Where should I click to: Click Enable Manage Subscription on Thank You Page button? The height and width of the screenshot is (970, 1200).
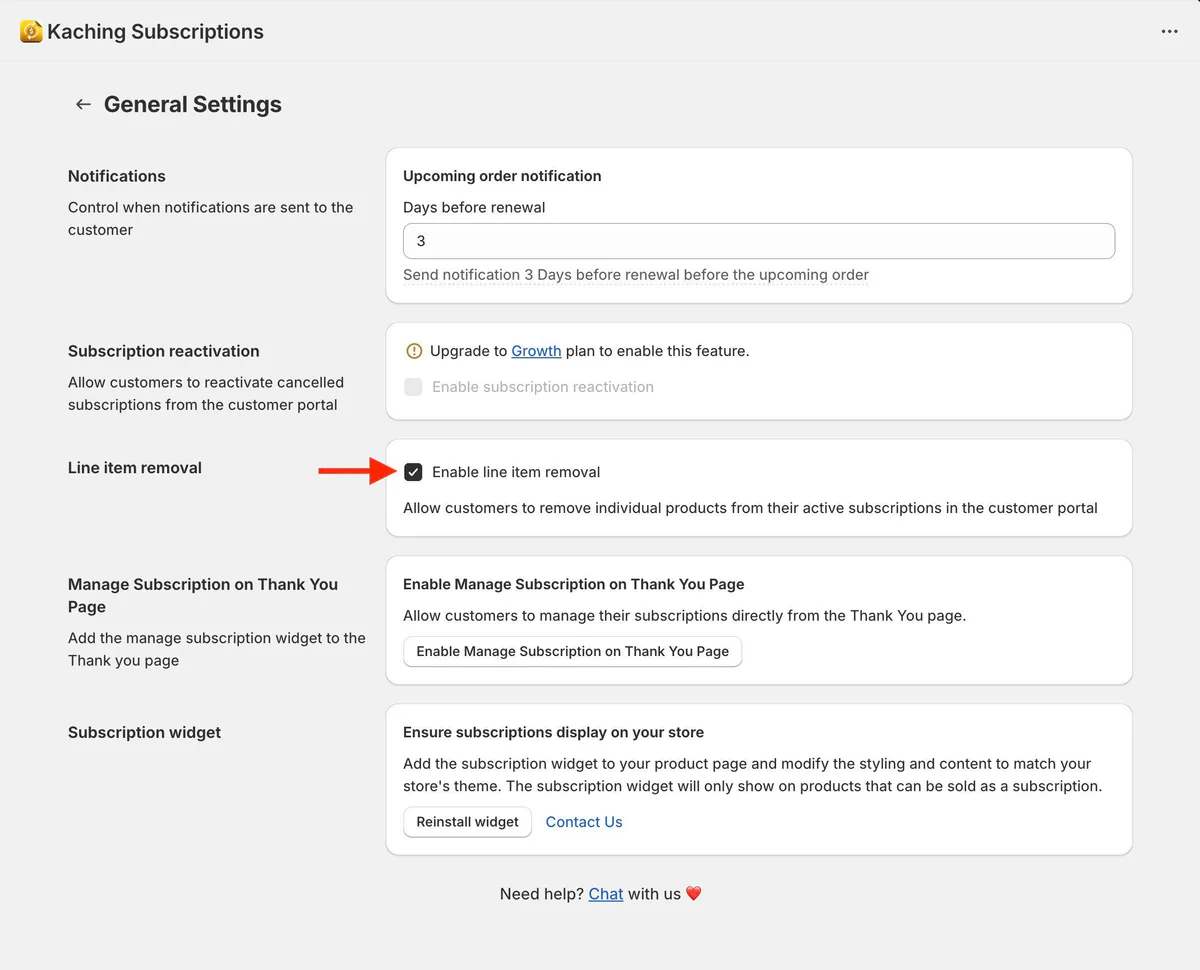pos(572,651)
